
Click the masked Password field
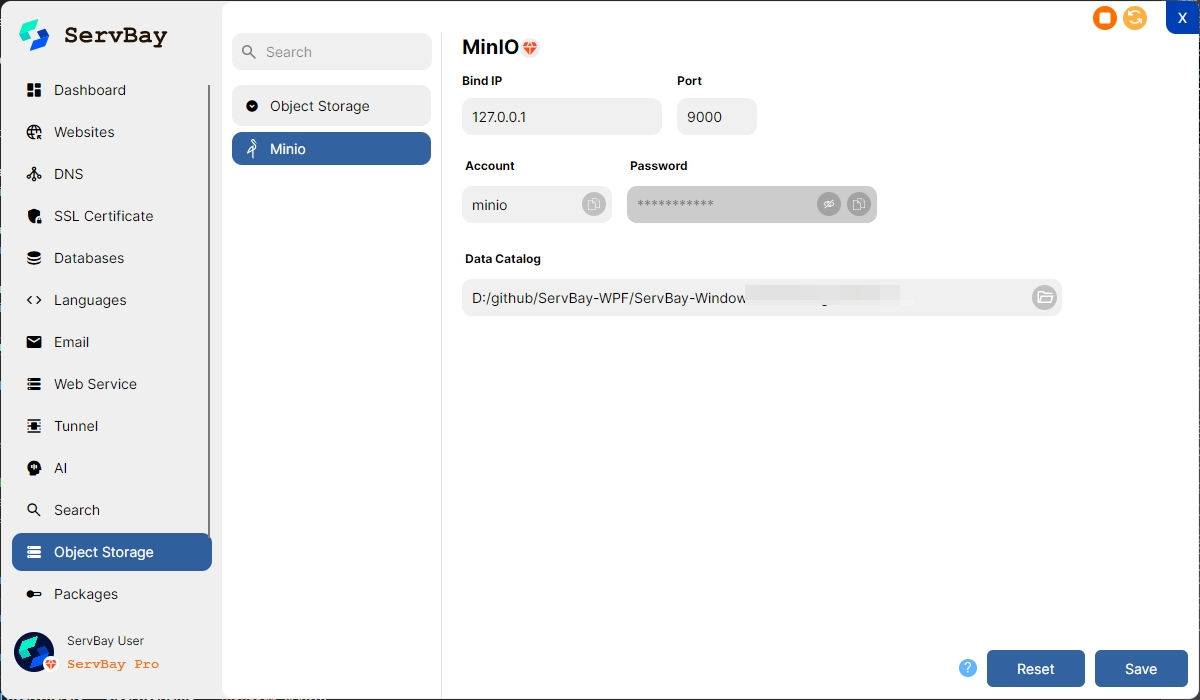coord(752,204)
